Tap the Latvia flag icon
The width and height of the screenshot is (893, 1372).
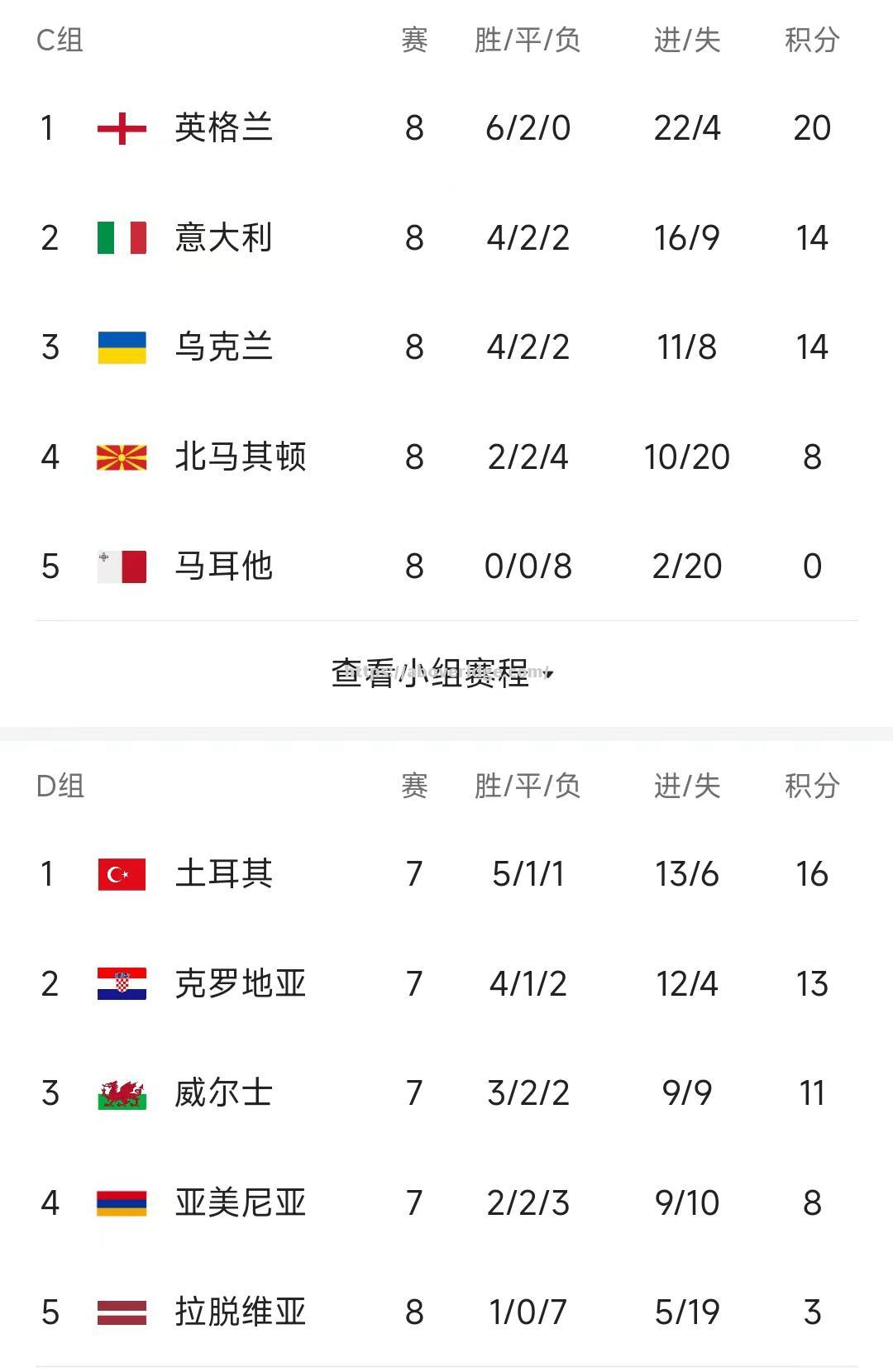[122, 1312]
